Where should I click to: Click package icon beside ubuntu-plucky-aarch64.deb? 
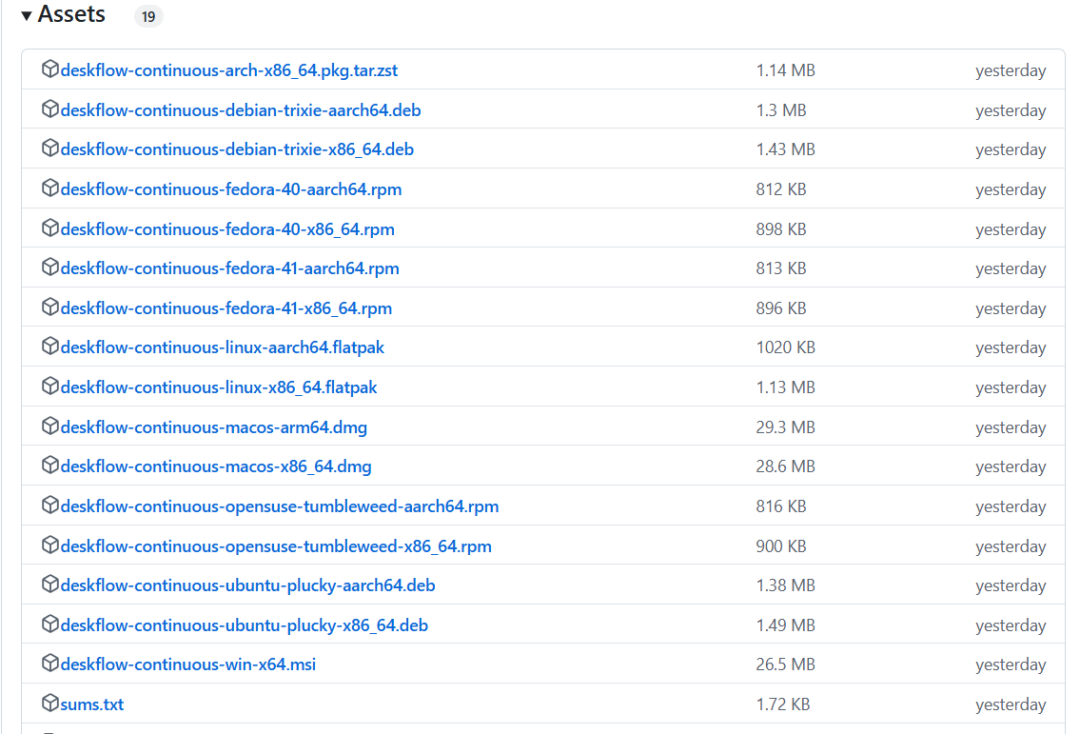click(x=50, y=585)
